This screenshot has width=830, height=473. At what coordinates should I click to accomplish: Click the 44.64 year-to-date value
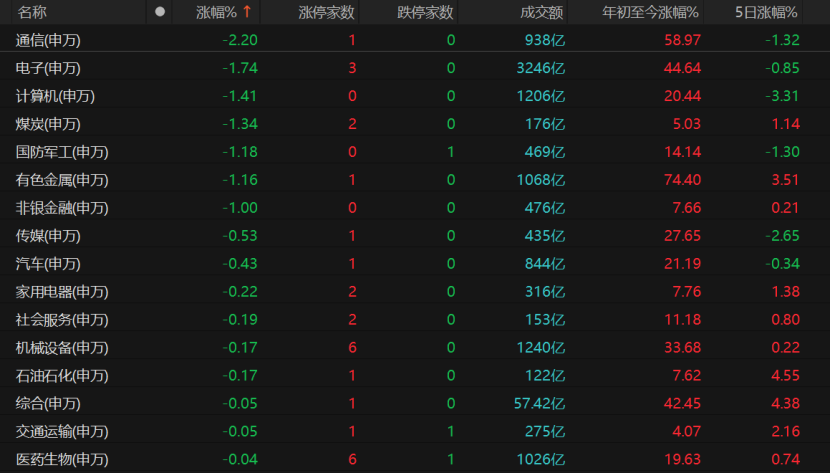pos(682,68)
